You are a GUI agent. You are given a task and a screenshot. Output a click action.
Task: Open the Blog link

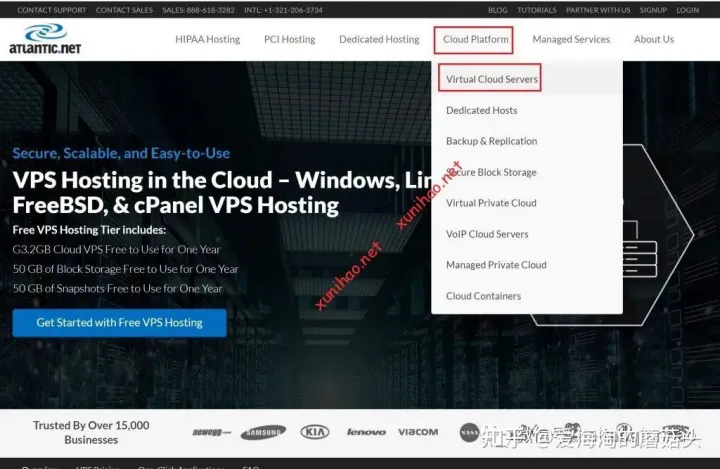498,10
